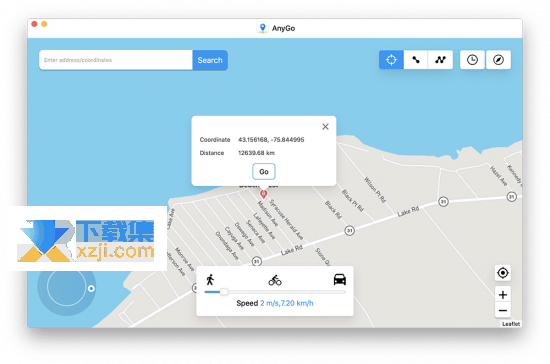Zoom in with the plus button
The height and width of the screenshot is (364, 550).
[x=503, y=295]
